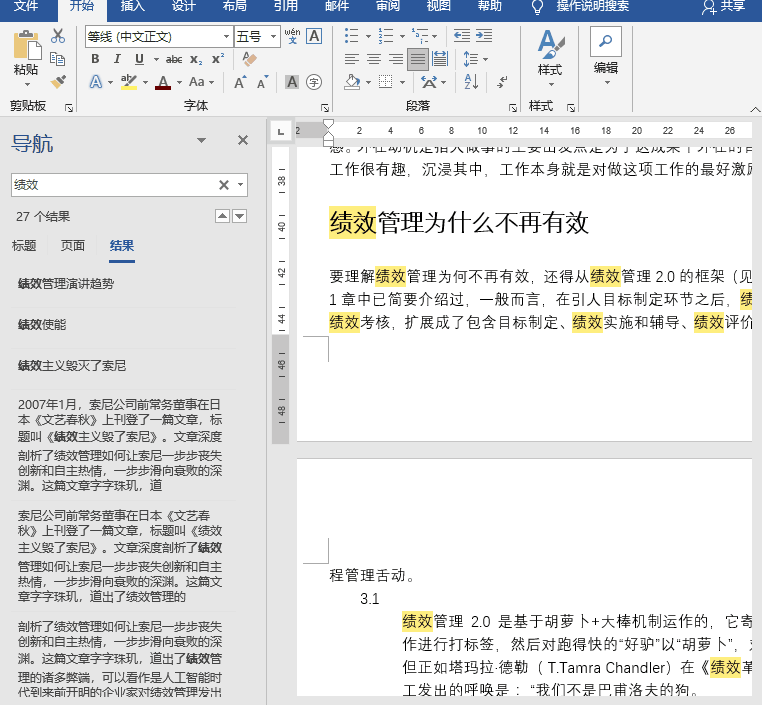Select the Format Painter brush
This screenshot has height=705, width=762.
coord(58,81)
